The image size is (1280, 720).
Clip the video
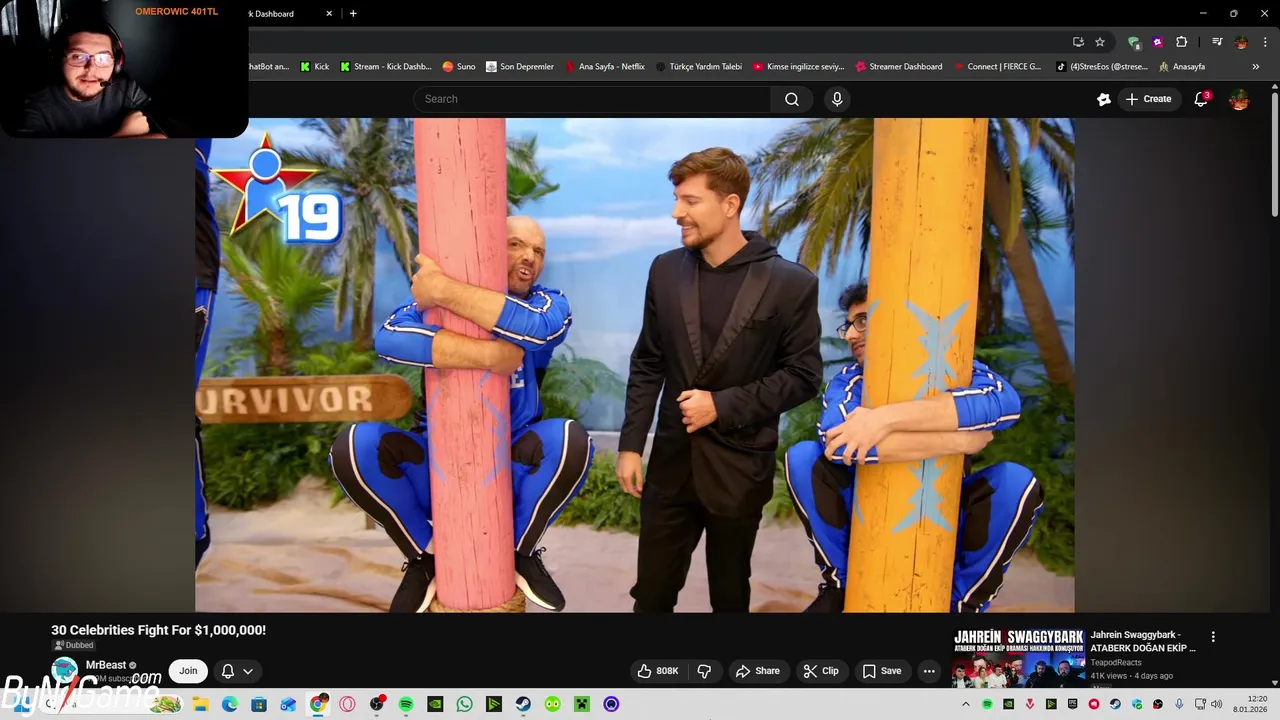tap(822, 671)
